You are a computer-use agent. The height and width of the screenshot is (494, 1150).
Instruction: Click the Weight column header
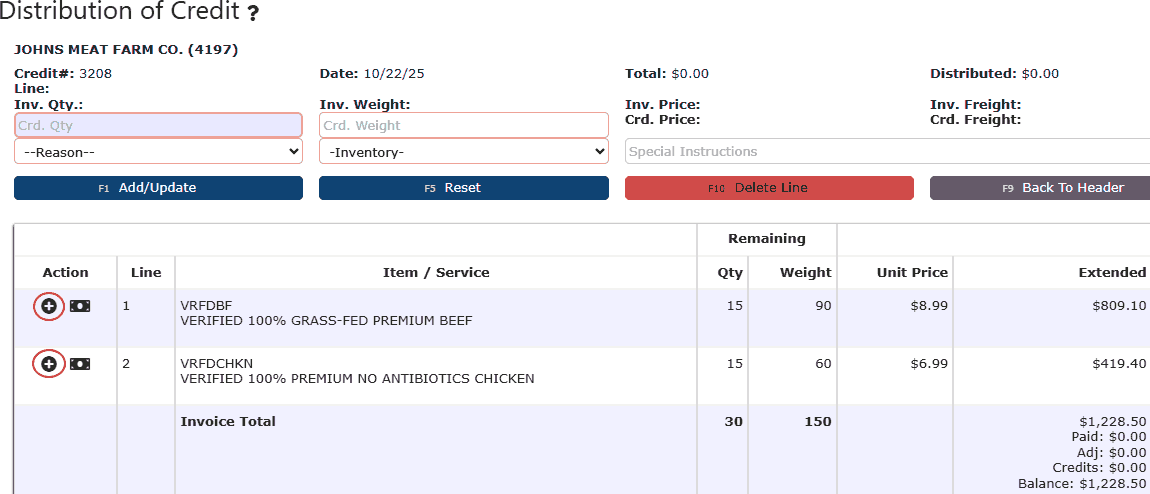(805, 272)
